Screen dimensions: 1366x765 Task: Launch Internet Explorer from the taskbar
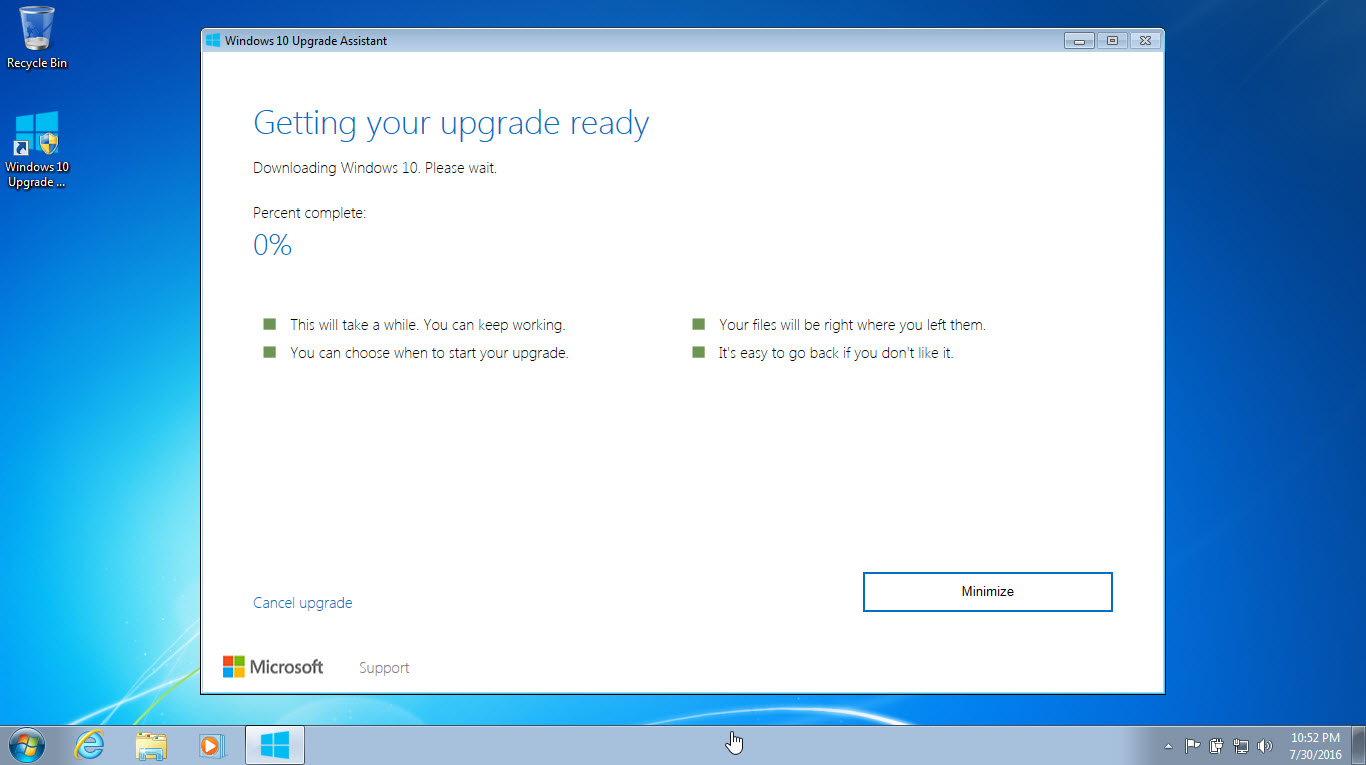[x=89, y=745]
